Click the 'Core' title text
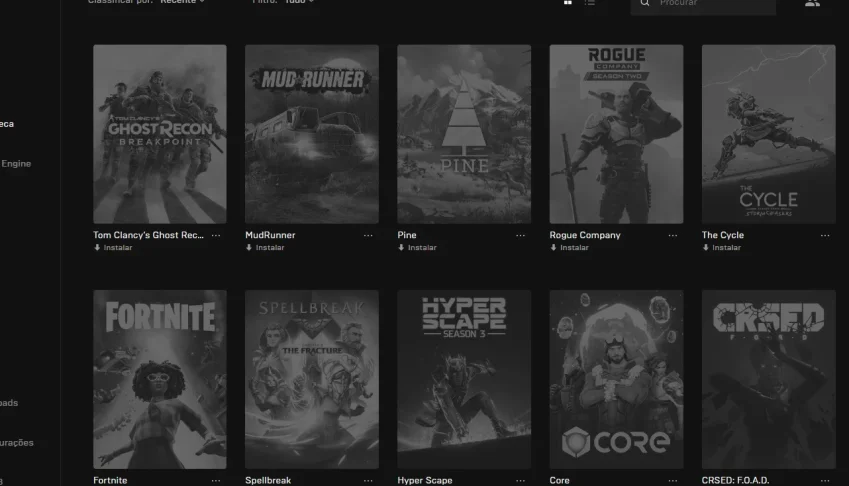849x486 pixels. pyautogui.click(x=559, y=480)
